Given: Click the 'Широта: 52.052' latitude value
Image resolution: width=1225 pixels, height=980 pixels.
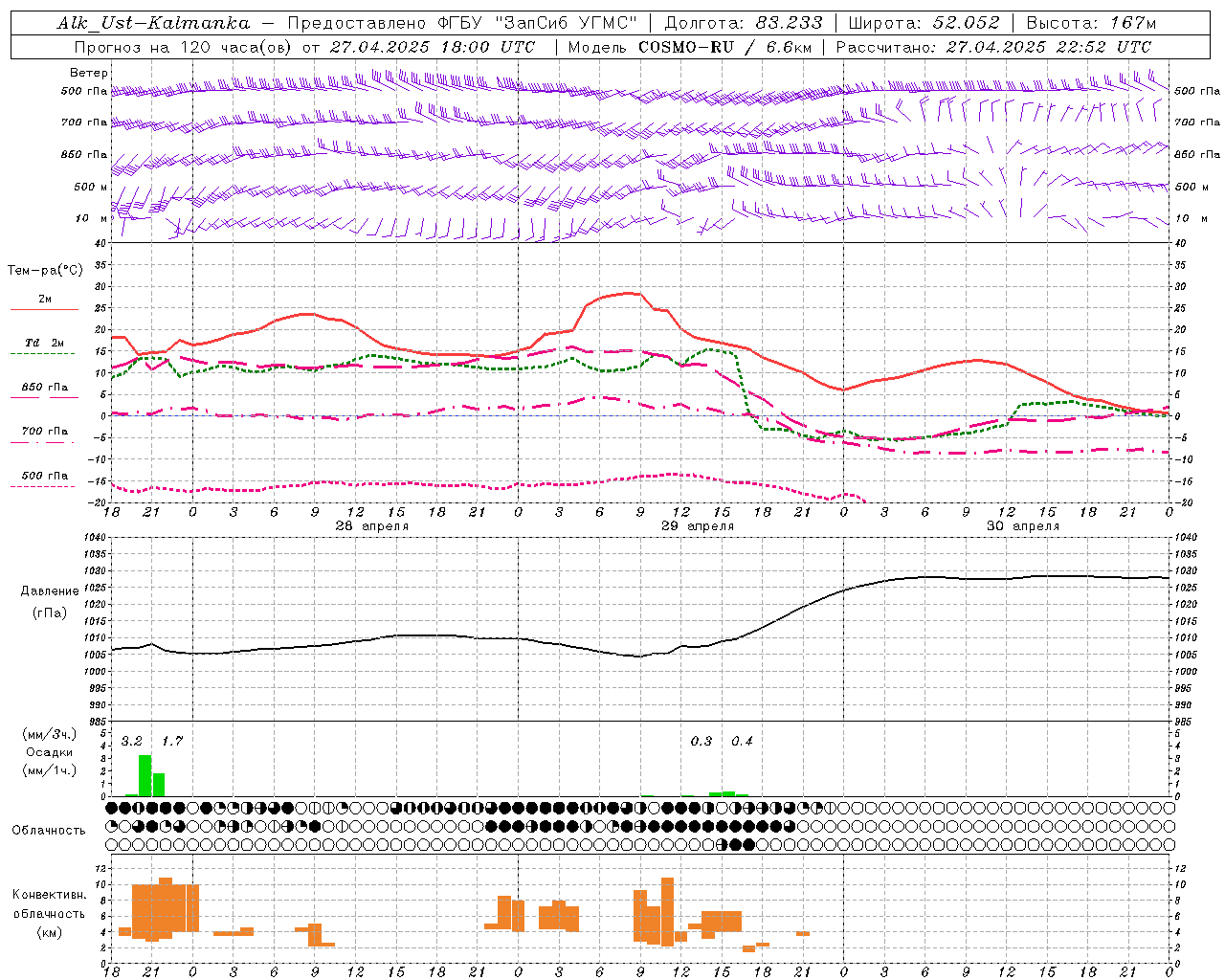Looking at the screenshot, I should (x=924, y=23).
